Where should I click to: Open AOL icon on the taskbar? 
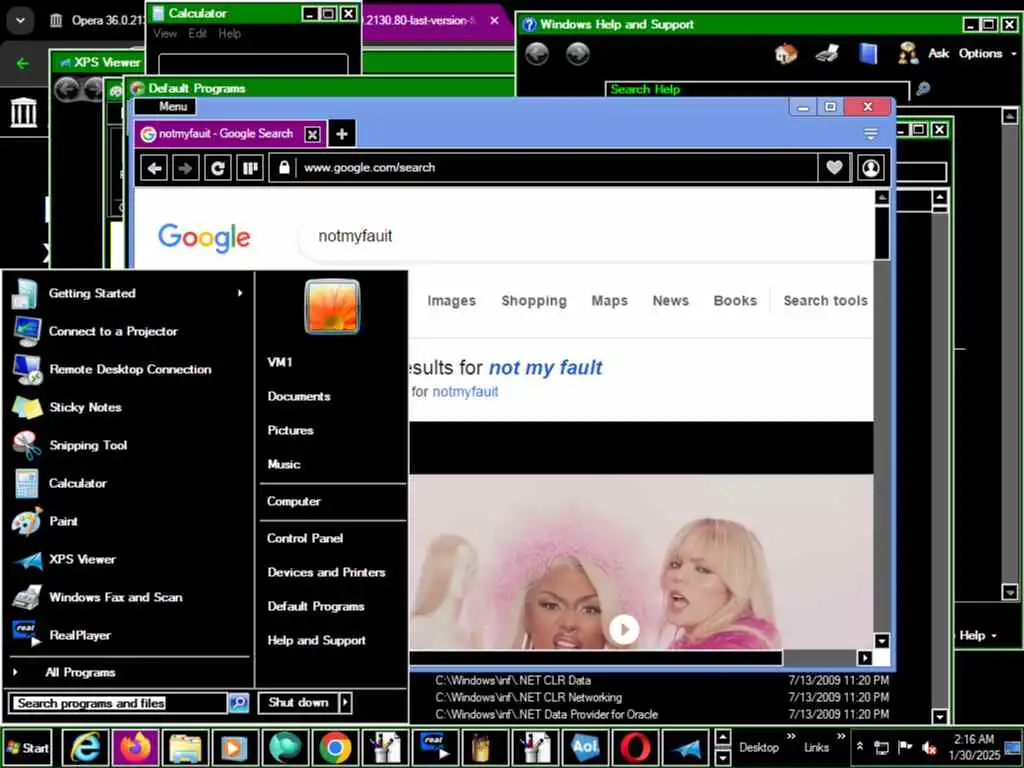584,747
